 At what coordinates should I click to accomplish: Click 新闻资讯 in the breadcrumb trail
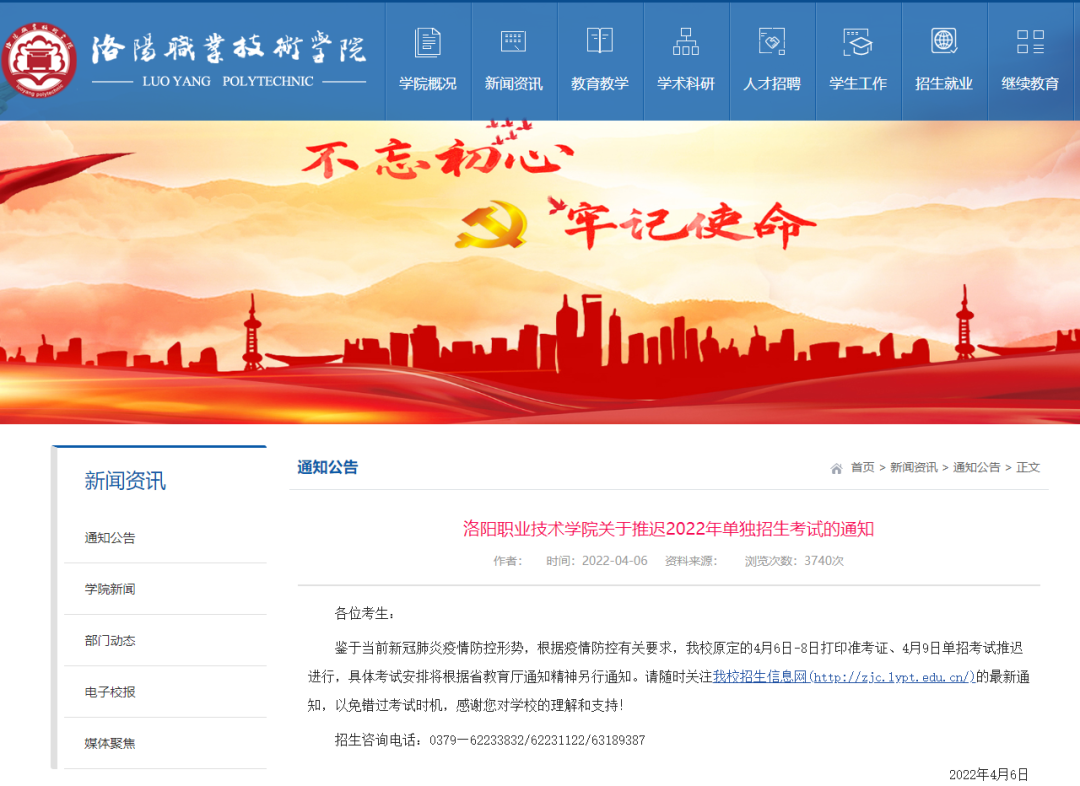tap(914, 468)
